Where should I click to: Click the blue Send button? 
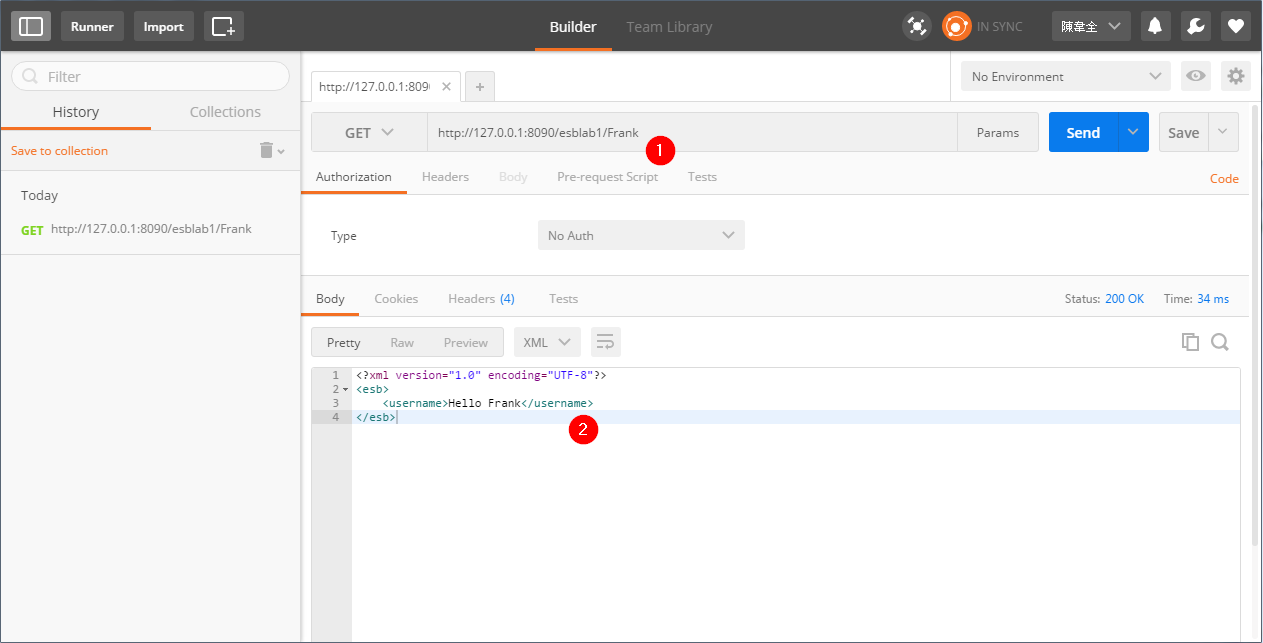pyautogui.click(x=1083, y=132)
